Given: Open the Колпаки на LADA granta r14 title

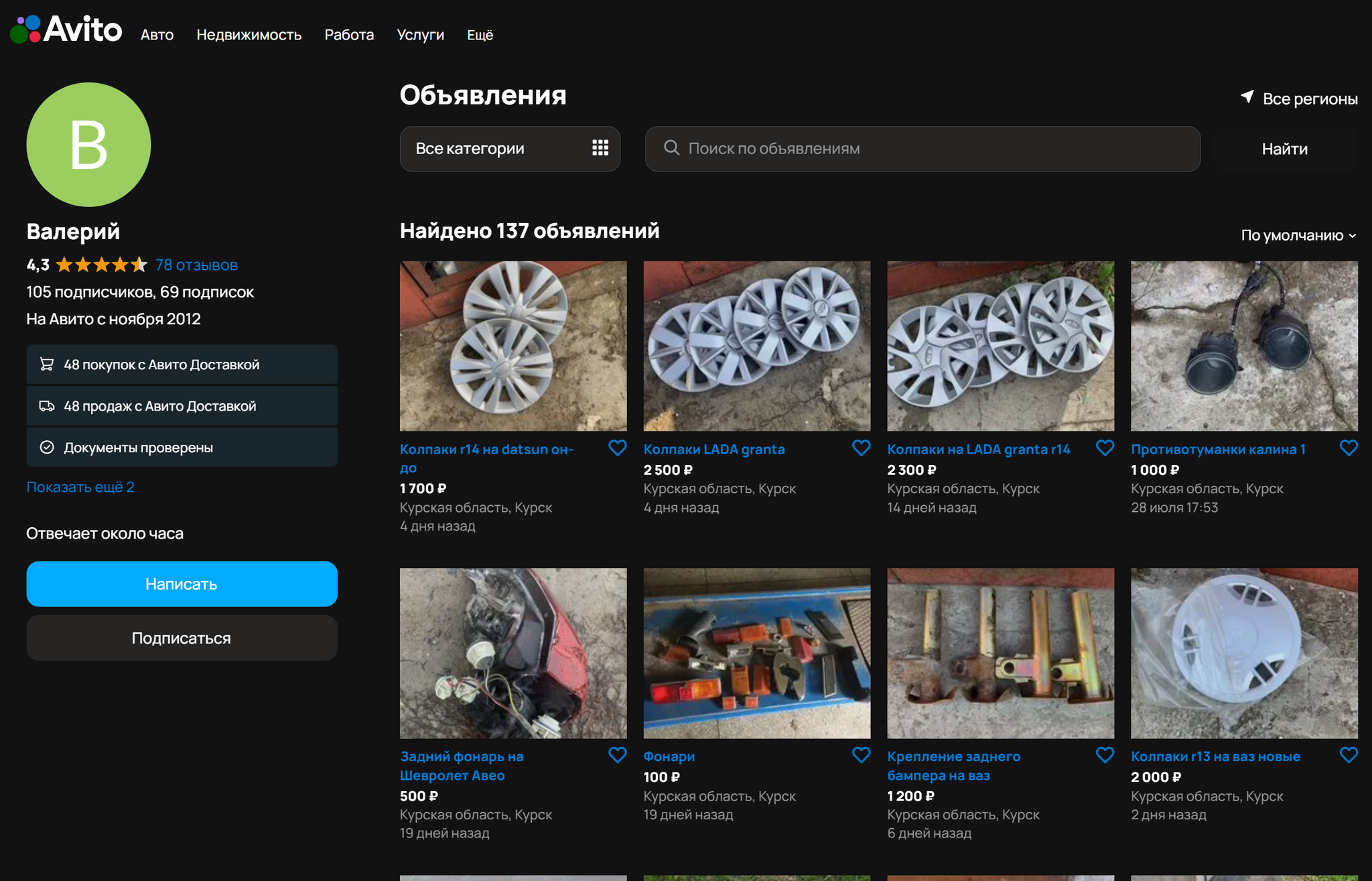Looking at the screenshot, I should point(979,449).
